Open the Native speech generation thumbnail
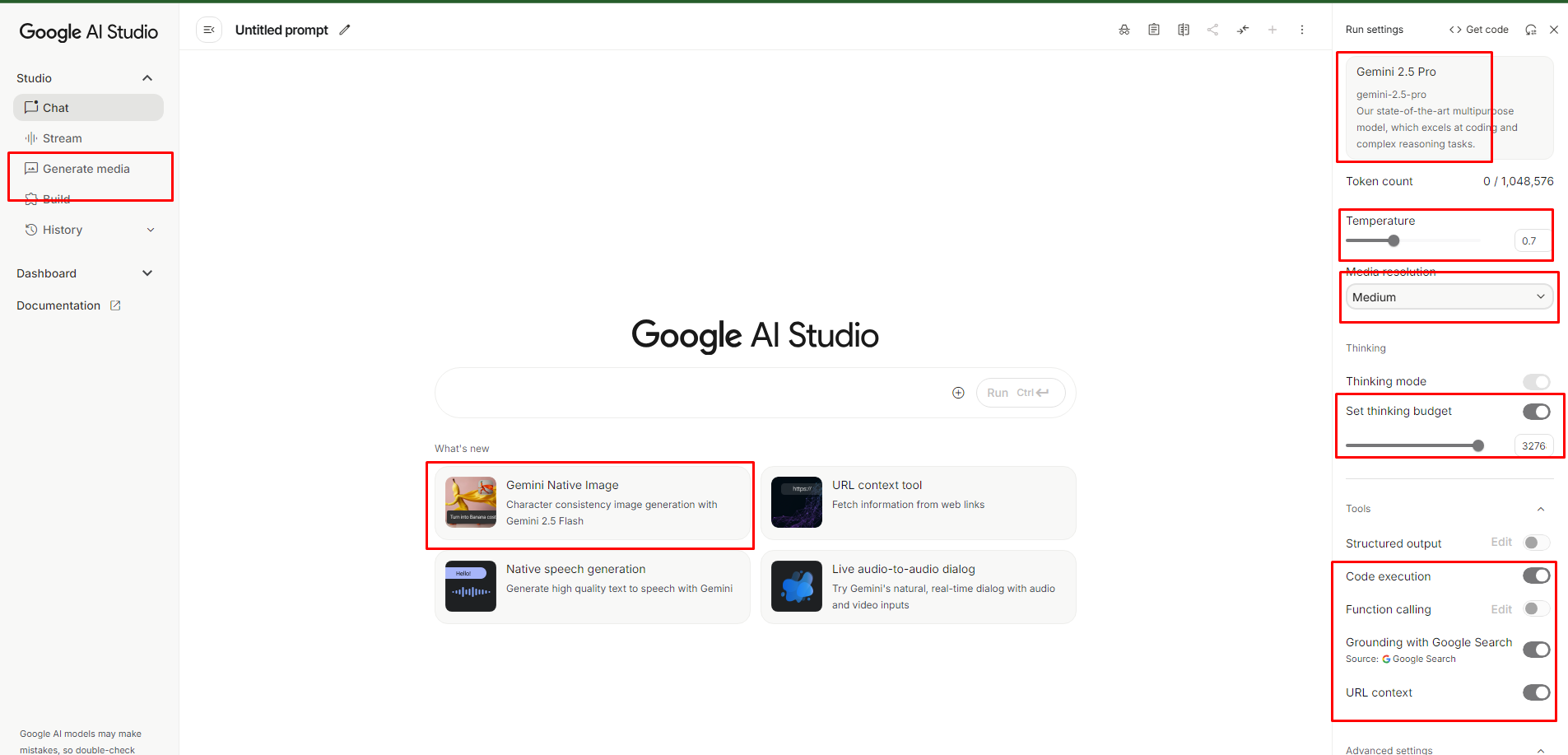Viewport: 1568px width, 755px height. click(x=471, y=586)
